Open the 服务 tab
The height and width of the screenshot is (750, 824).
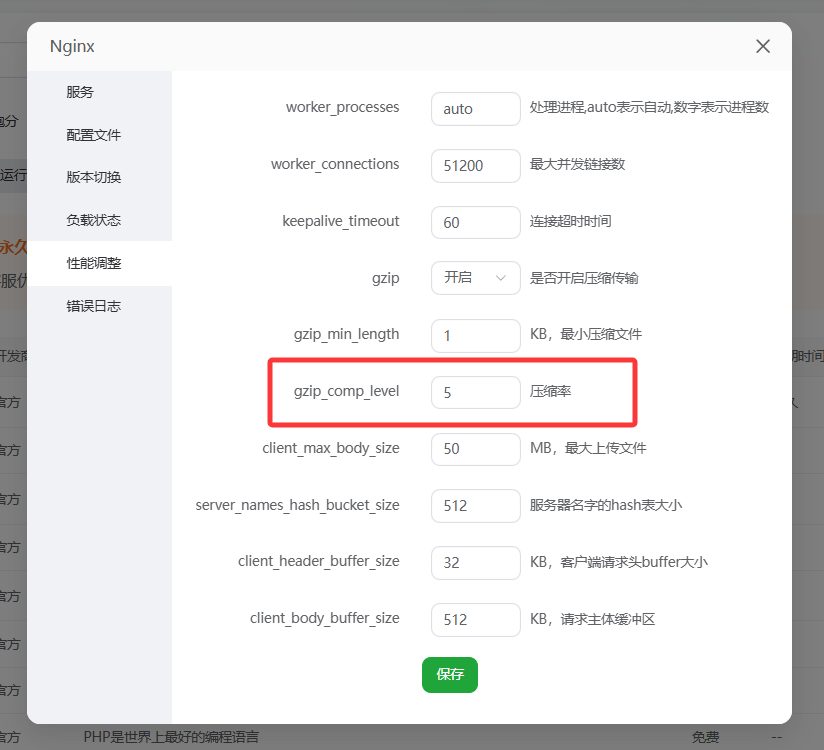[x=80, y=92]
